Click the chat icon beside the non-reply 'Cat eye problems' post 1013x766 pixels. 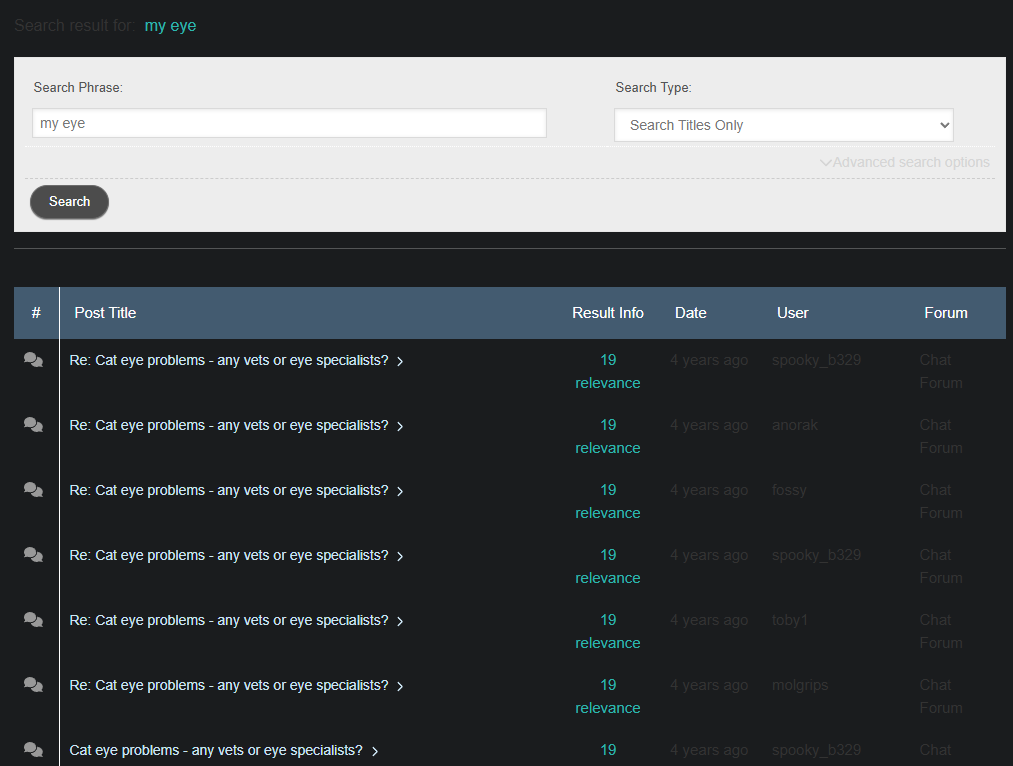(33, 750)
